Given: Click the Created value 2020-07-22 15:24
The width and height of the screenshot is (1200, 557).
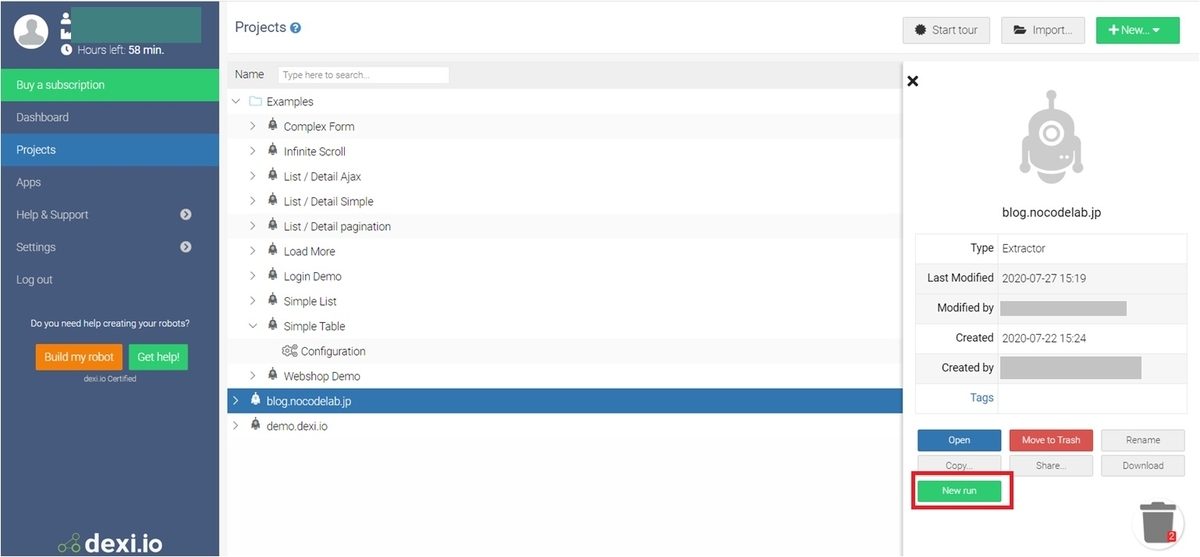Looking at the screenshot, I should 1044,338.
